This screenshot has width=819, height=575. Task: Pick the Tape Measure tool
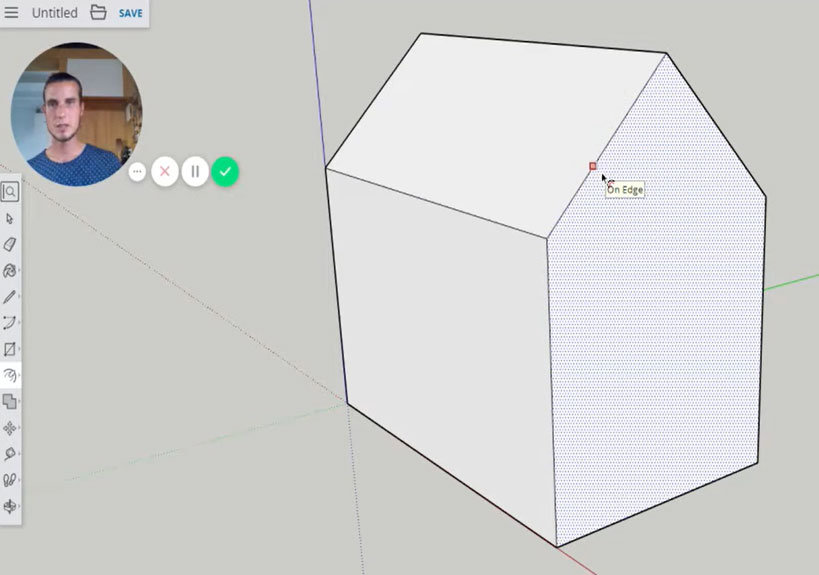[x=10, y=454]
